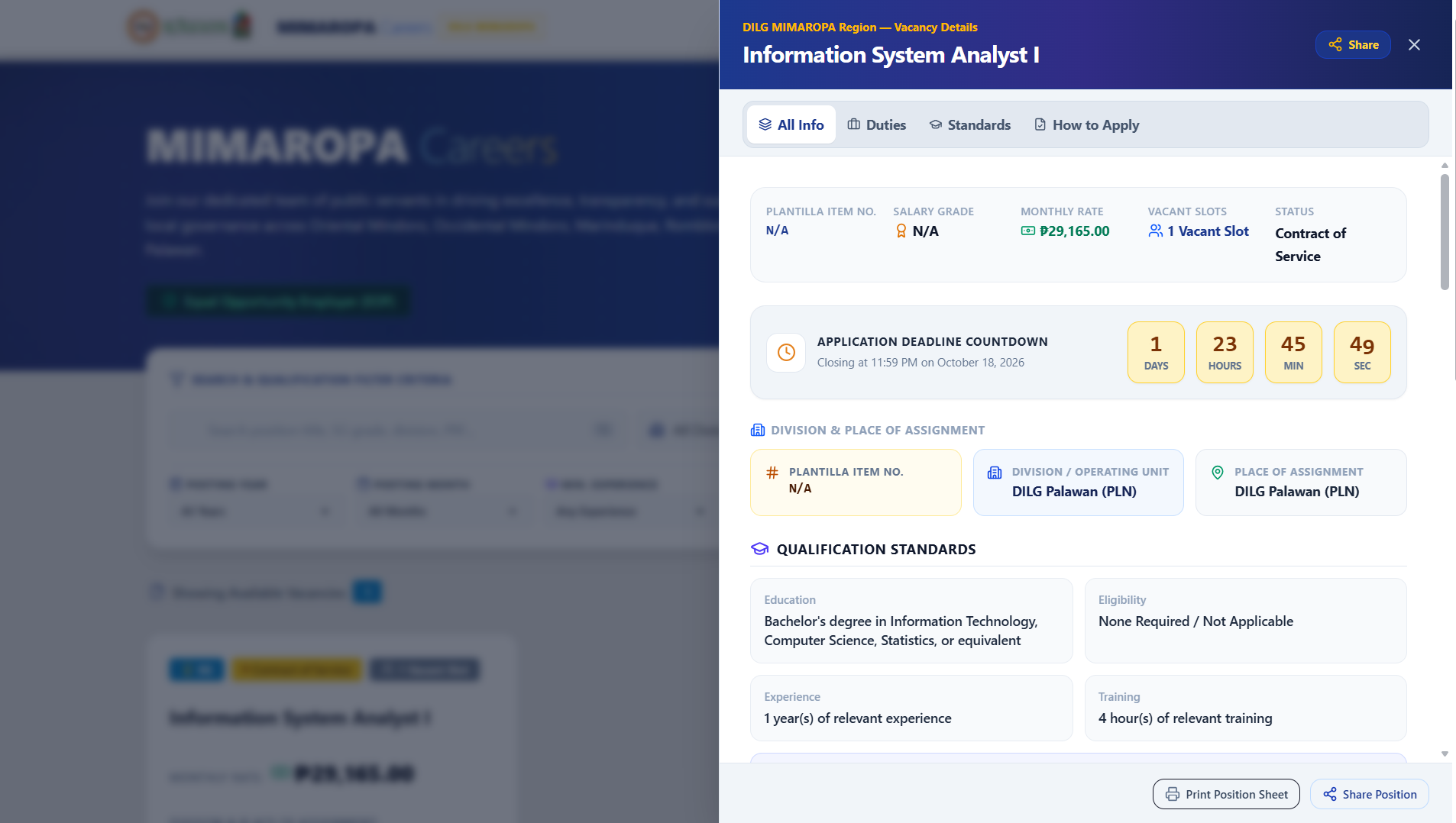
Task: Click the monthly rate money icon
Action: [x=1028, y=231]
